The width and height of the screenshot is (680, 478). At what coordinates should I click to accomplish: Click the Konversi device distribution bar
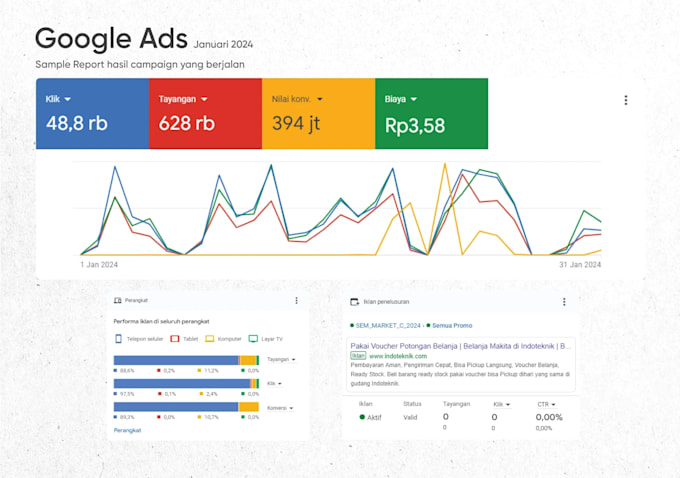(x=186, y=407)
